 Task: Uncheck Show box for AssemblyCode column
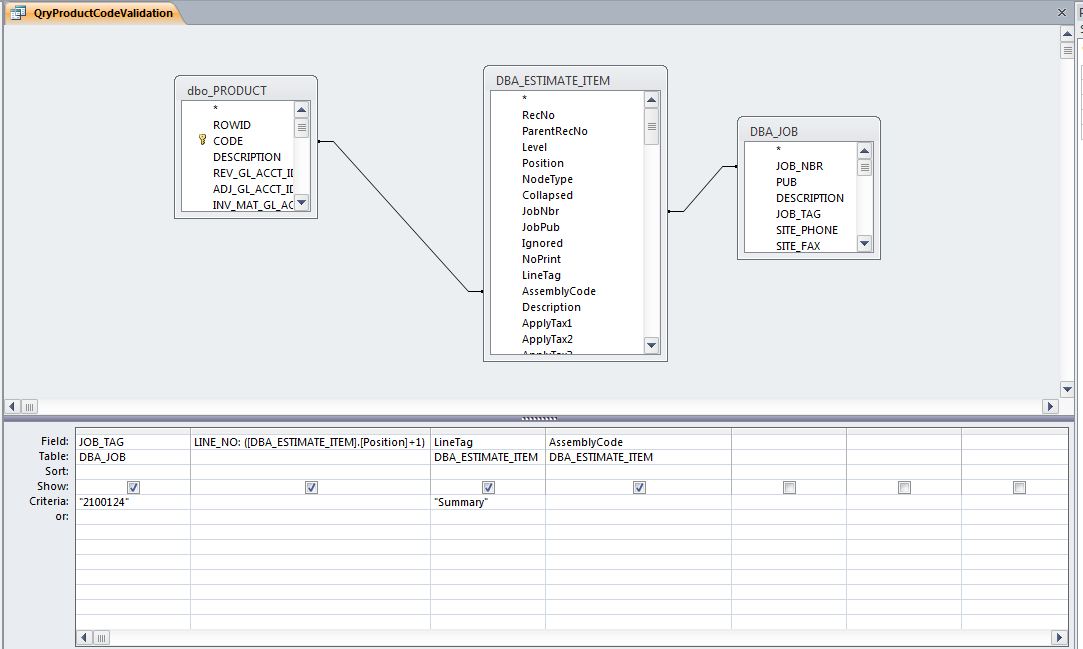639,487
